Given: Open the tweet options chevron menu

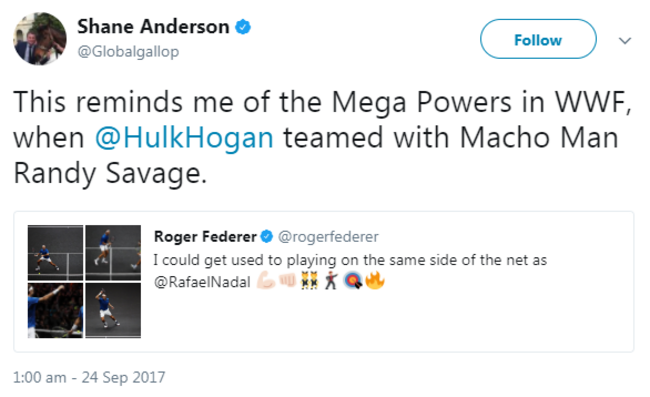Looking at the screenshot, I should pyautogui.click(x=625, y=41).
